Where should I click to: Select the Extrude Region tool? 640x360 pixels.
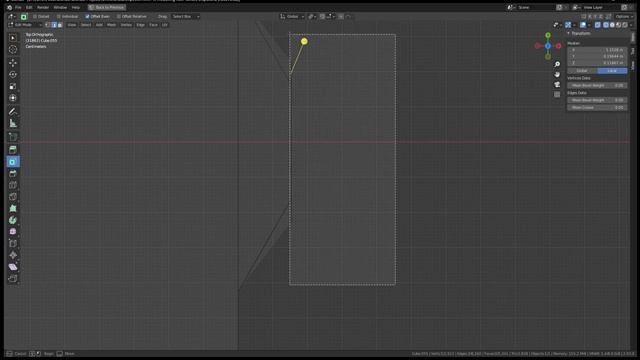[13, 150]
